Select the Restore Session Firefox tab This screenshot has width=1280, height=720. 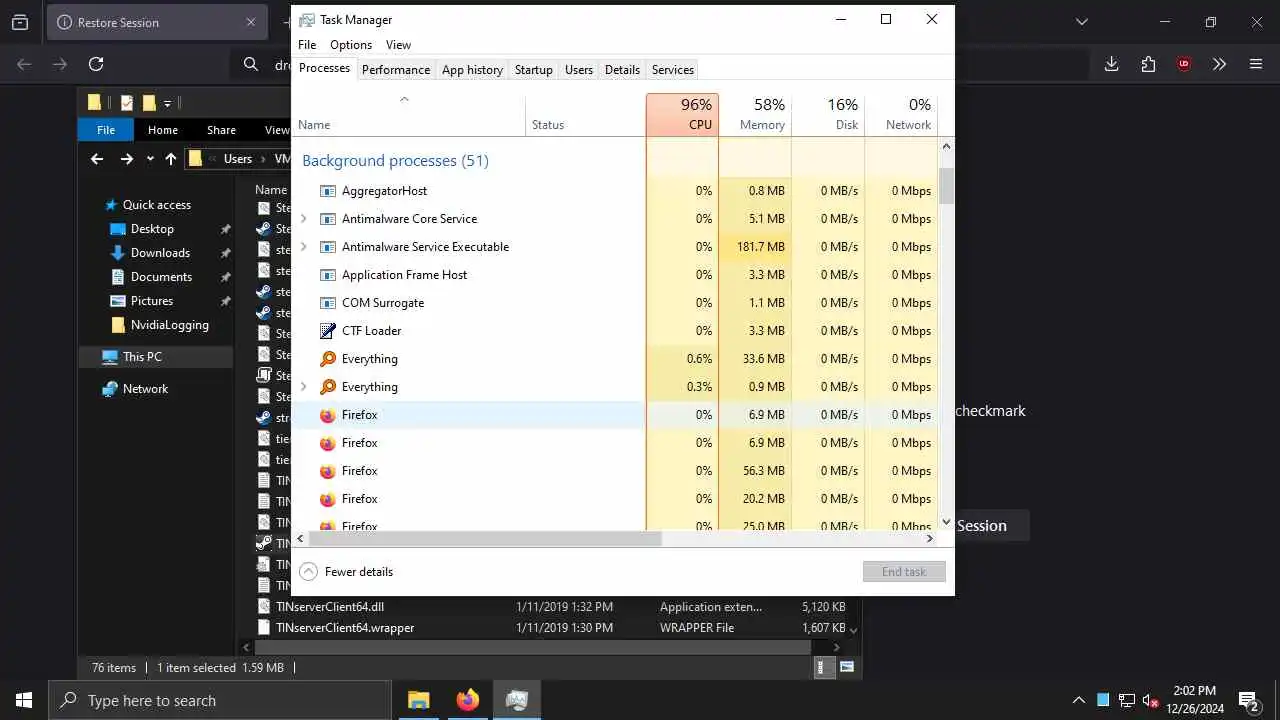coord(157,22)
